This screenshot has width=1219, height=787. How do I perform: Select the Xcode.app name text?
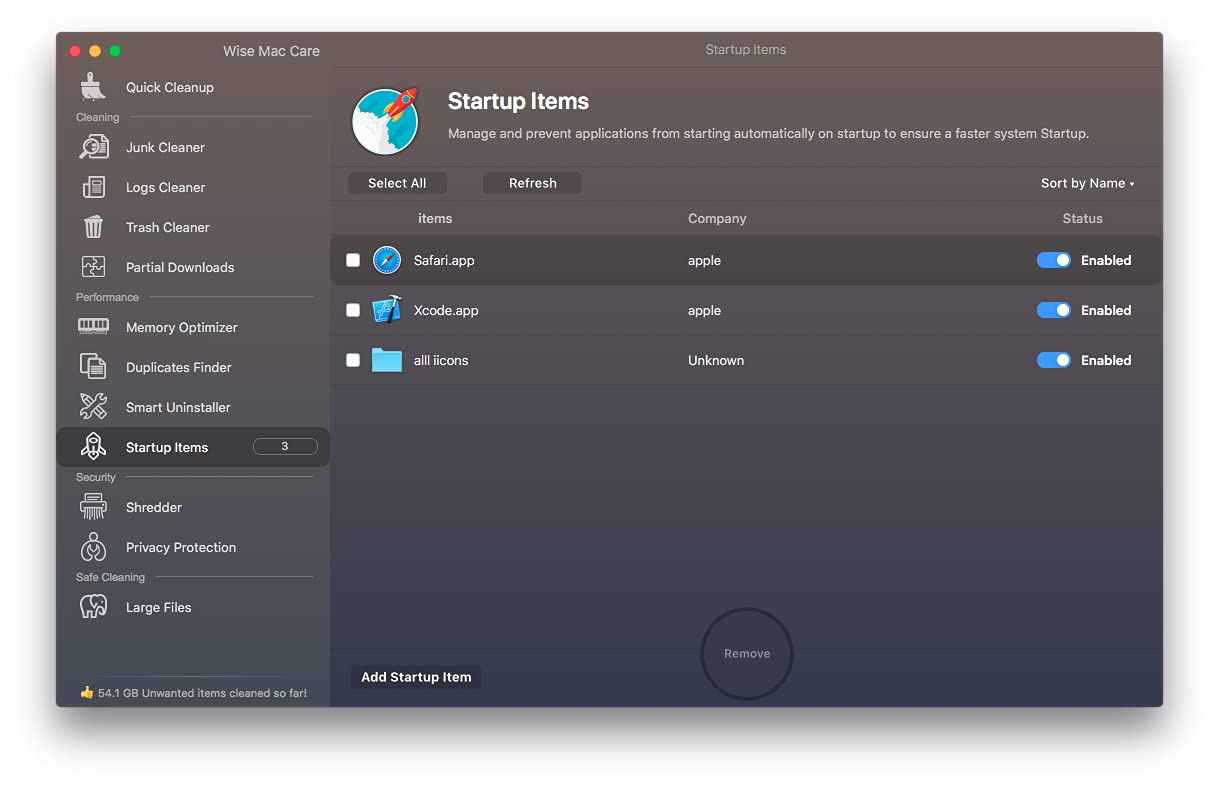[446, 310]
